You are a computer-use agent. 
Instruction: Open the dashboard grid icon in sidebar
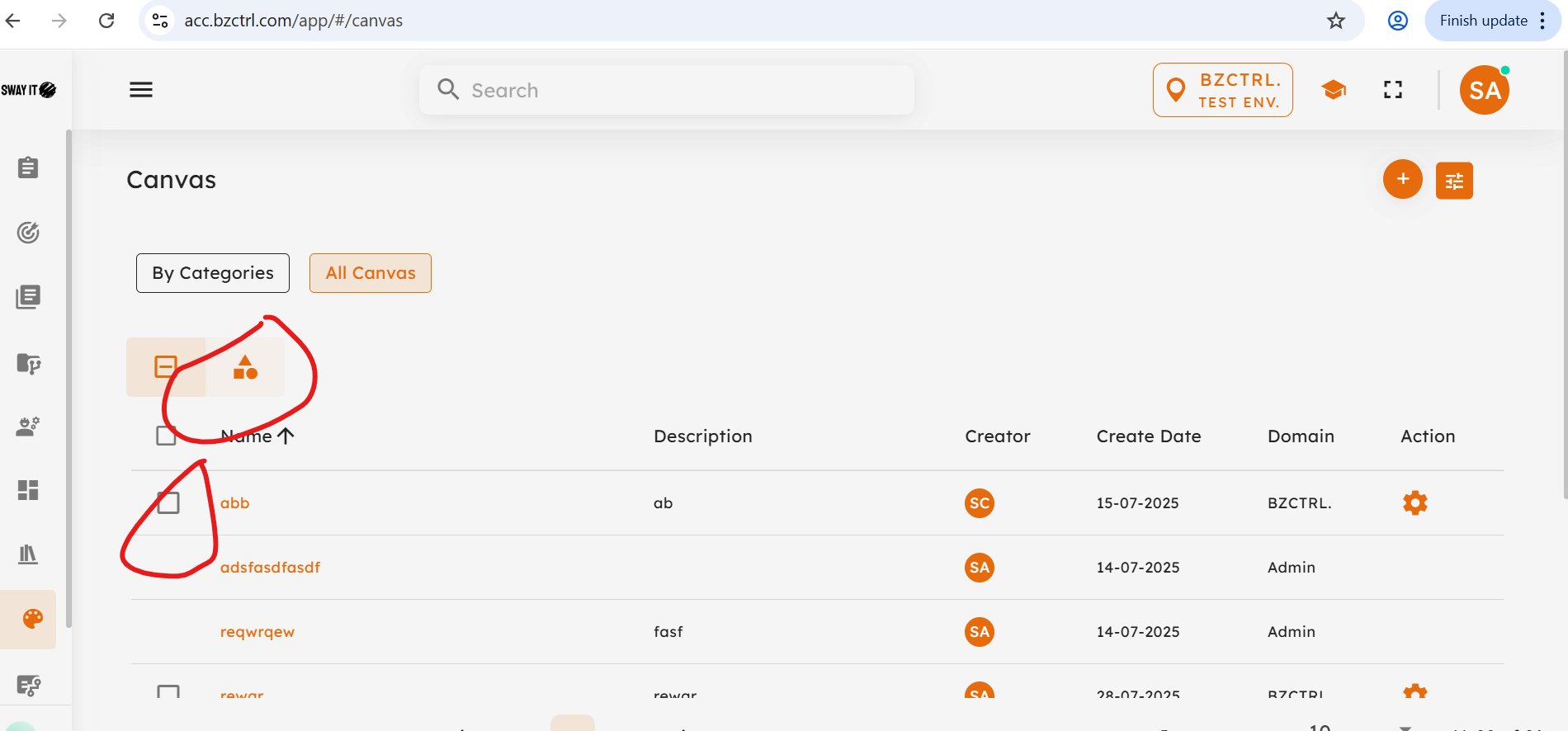(x=28, y=490)
